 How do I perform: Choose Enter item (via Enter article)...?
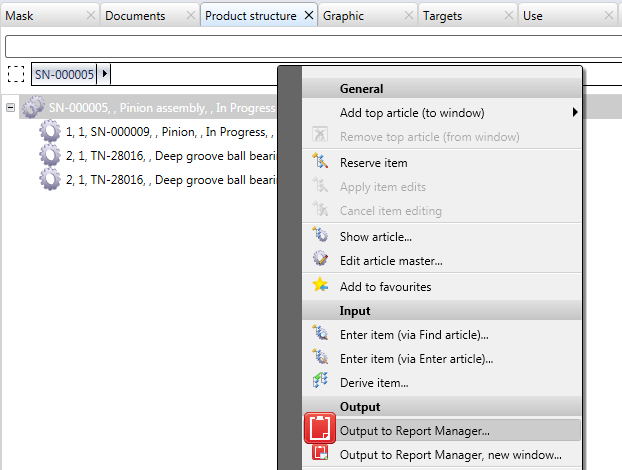(442, 359)
